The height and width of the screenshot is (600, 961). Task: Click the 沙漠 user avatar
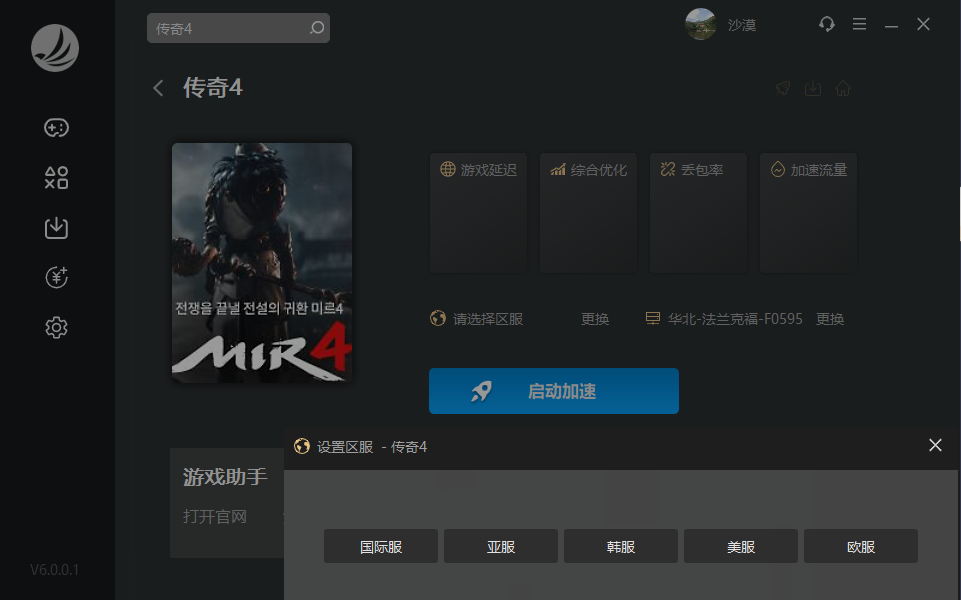[x=701, y=25]
